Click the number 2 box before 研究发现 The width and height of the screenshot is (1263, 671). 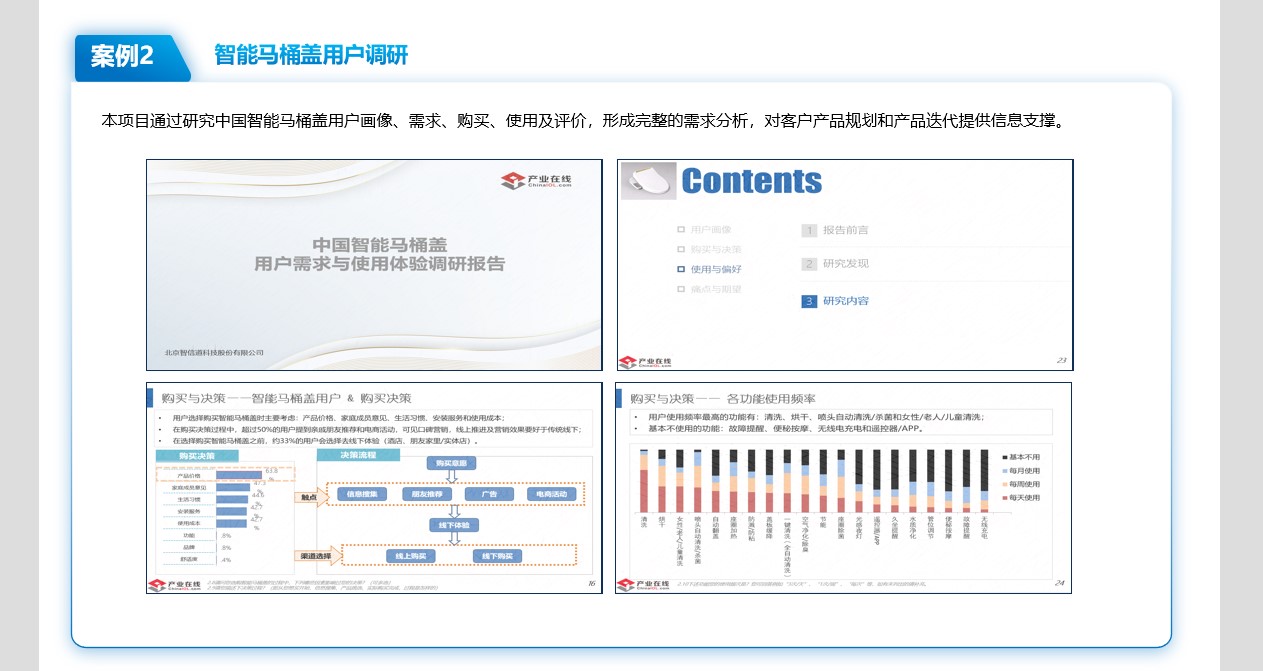click(x=809, y=264)
